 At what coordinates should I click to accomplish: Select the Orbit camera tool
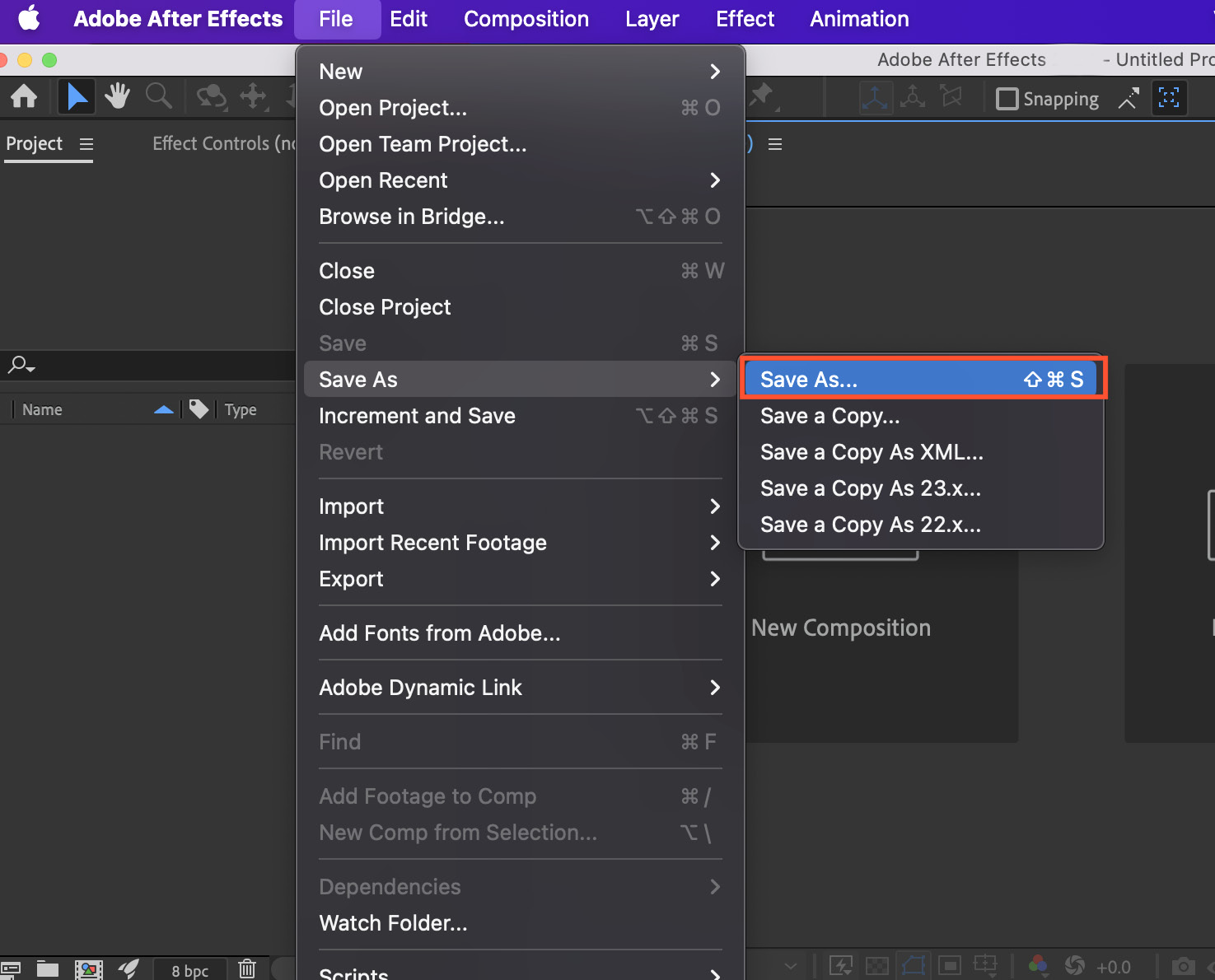[212, 97]
